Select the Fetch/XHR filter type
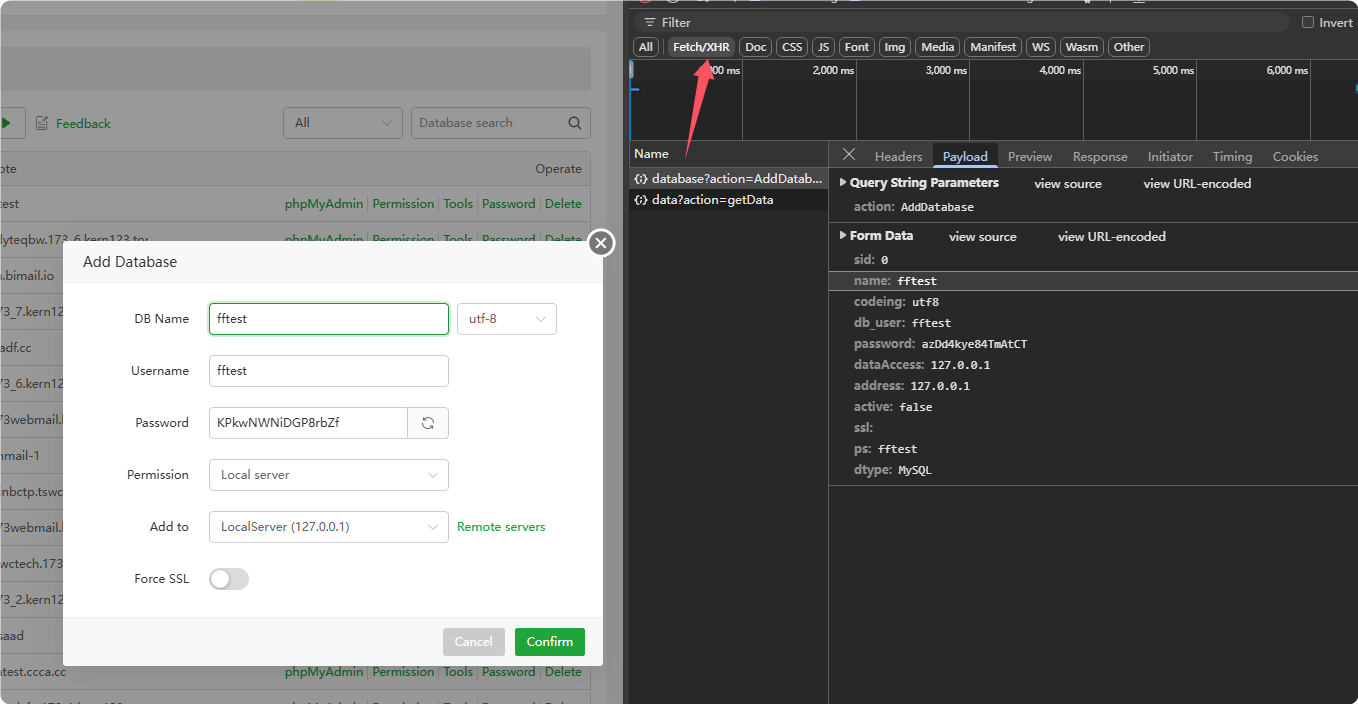This screenshot has height=704, width=1358. tap(701, 47)
